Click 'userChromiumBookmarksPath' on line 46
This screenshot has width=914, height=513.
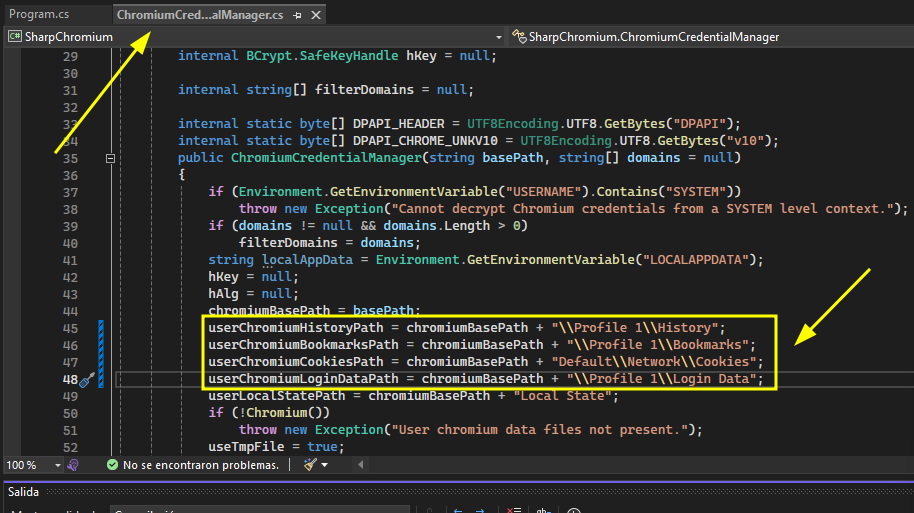303,345
